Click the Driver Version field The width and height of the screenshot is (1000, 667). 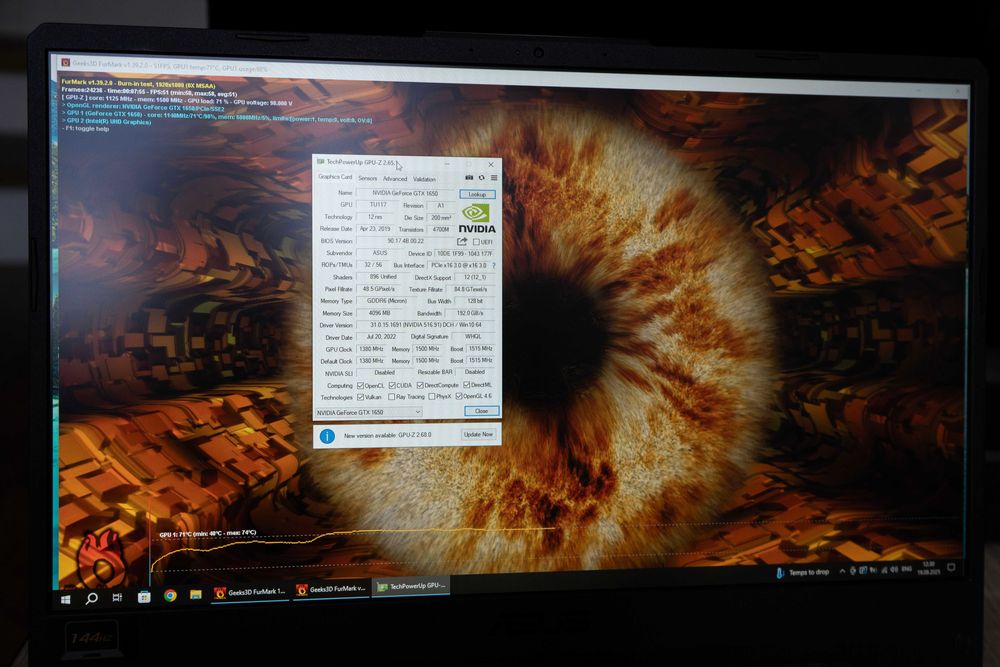[x=427, y=325]
